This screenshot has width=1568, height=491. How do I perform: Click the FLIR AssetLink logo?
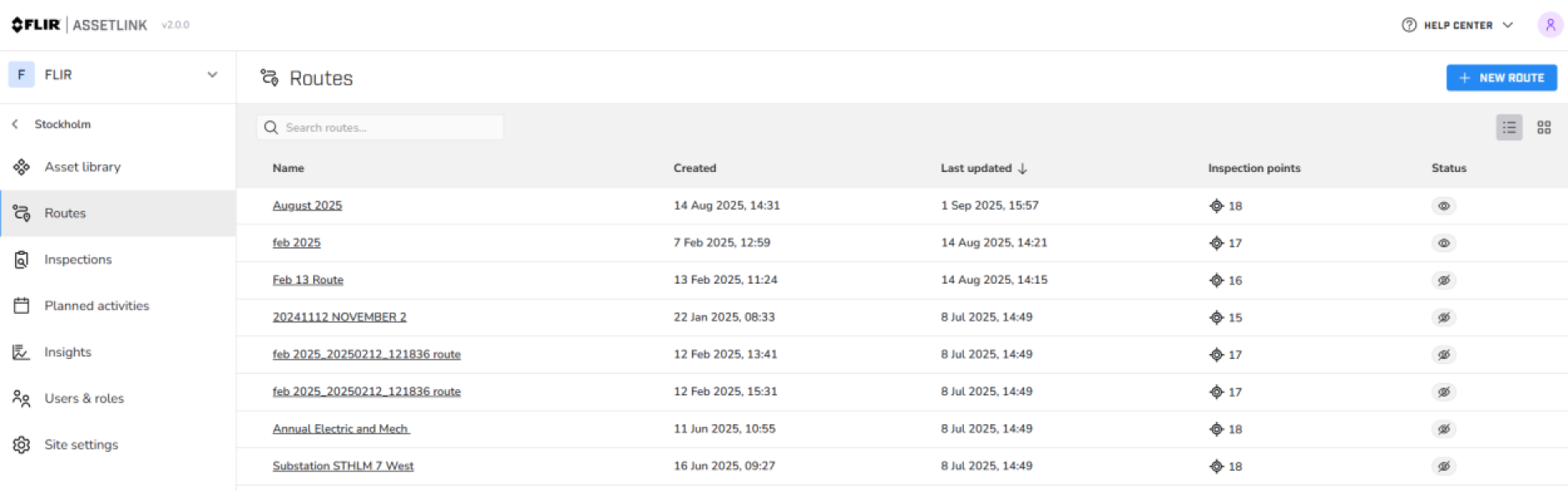tap(79, 25)
